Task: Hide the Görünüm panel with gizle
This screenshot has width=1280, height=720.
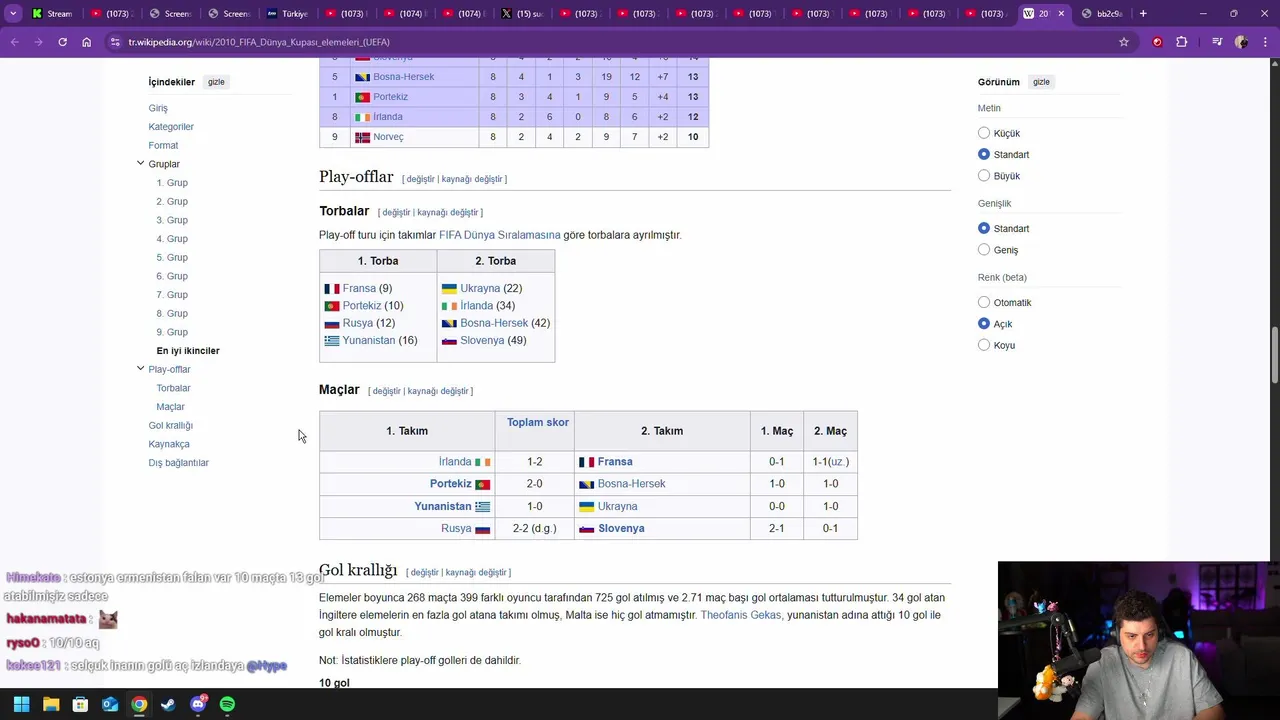Action: point(1041,82)
